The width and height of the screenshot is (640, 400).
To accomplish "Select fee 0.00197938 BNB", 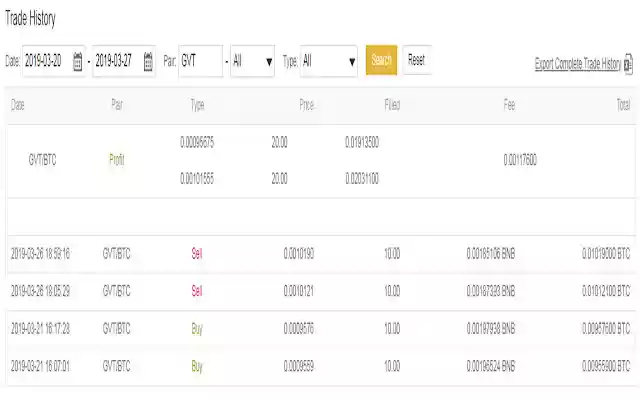I will click(x=491, y=328).
